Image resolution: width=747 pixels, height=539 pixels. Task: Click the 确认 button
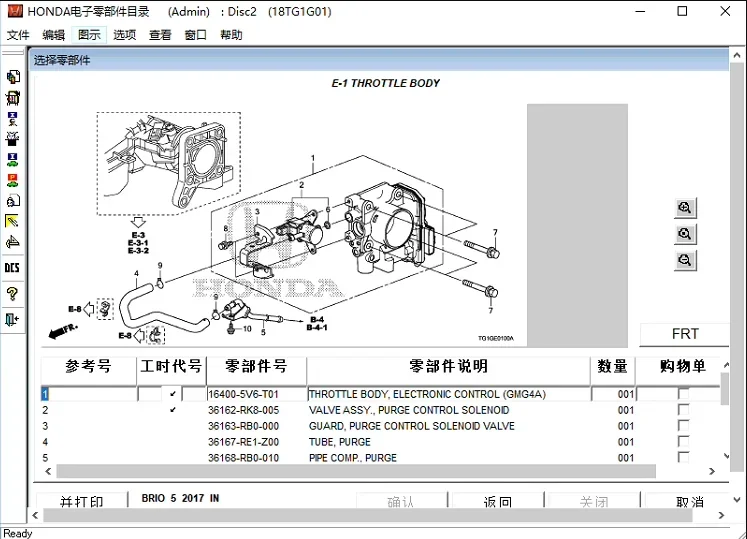coord(401,500)
